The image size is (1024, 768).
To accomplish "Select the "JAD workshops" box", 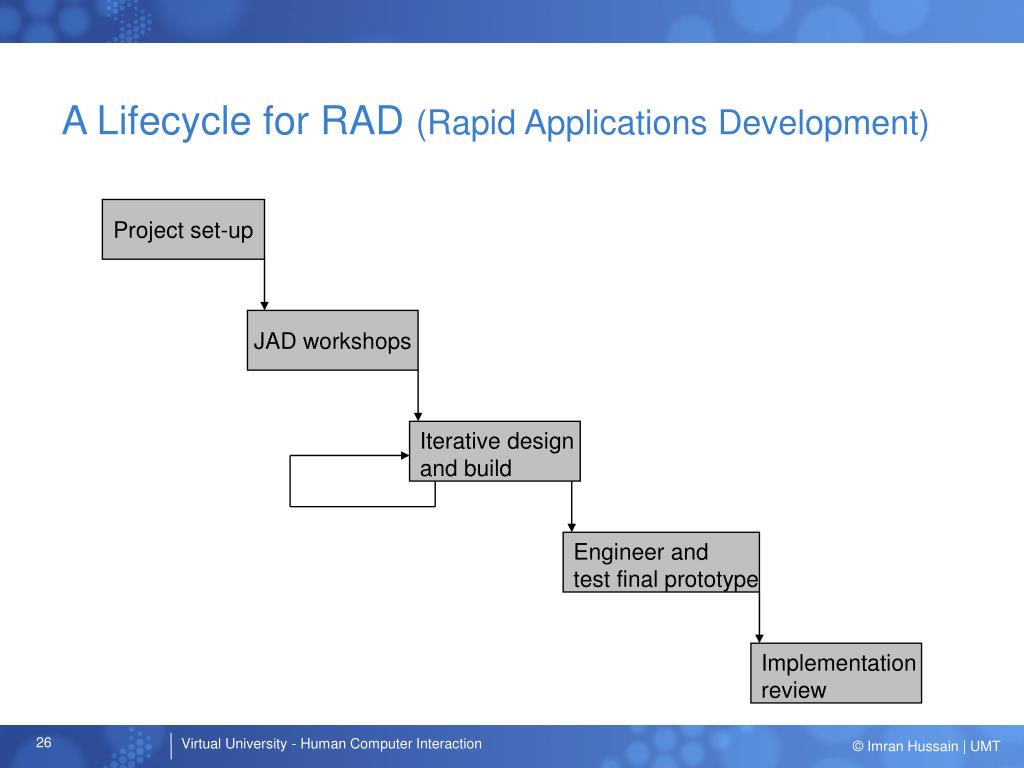I will pyautogui.click(x=332, y=340).
